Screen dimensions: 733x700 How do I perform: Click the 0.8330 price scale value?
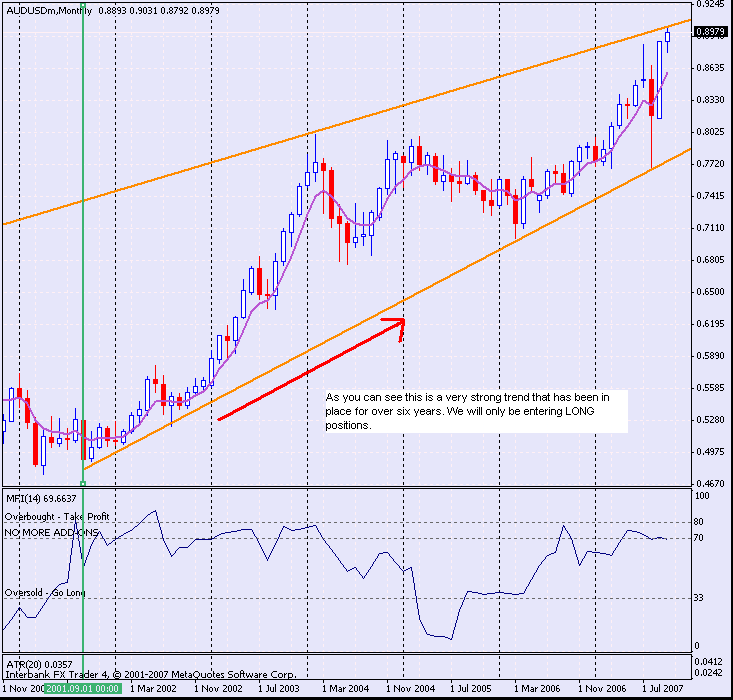(711, 100)
